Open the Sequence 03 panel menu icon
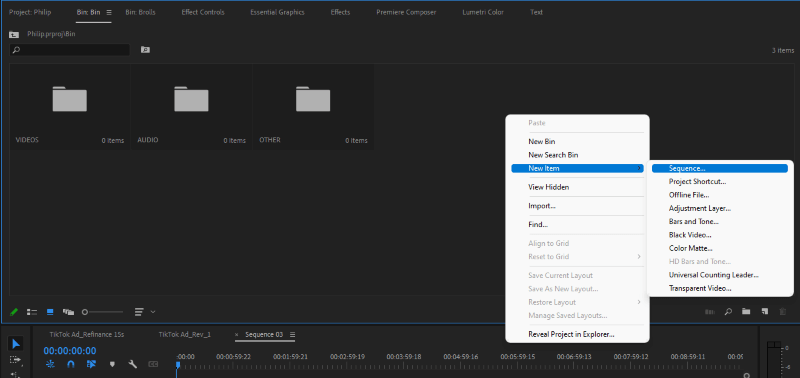This screenshot has width=800, height=378. [292, 335]
